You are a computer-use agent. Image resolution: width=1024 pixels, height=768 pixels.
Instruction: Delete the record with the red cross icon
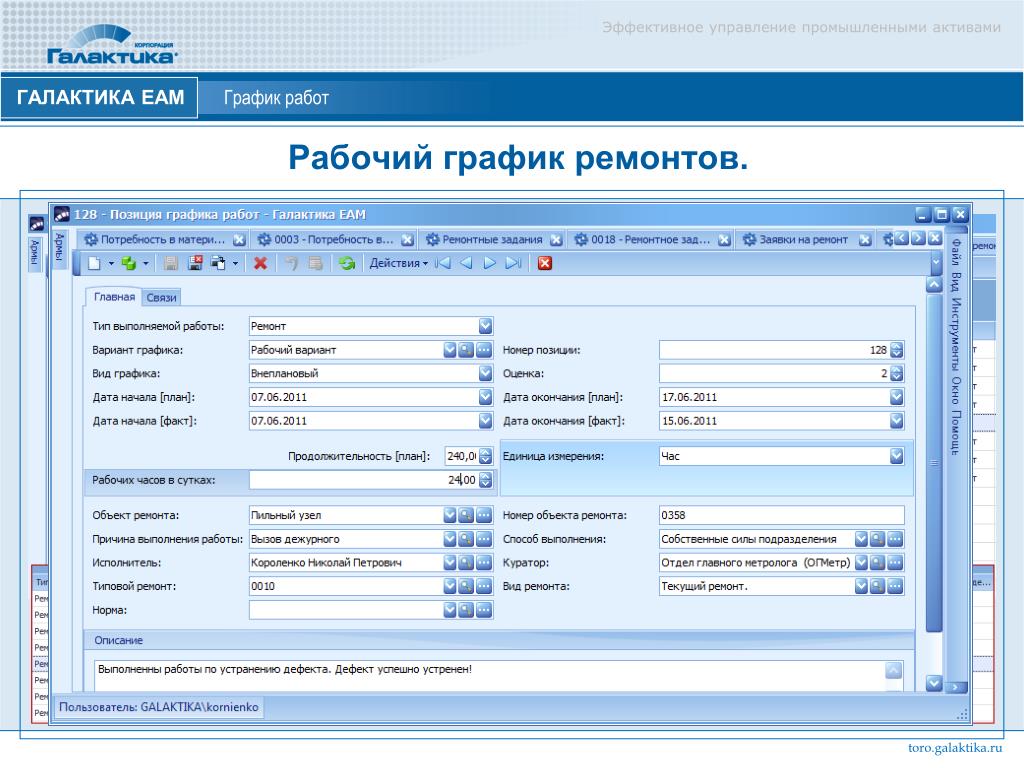(x=261, y=263)
